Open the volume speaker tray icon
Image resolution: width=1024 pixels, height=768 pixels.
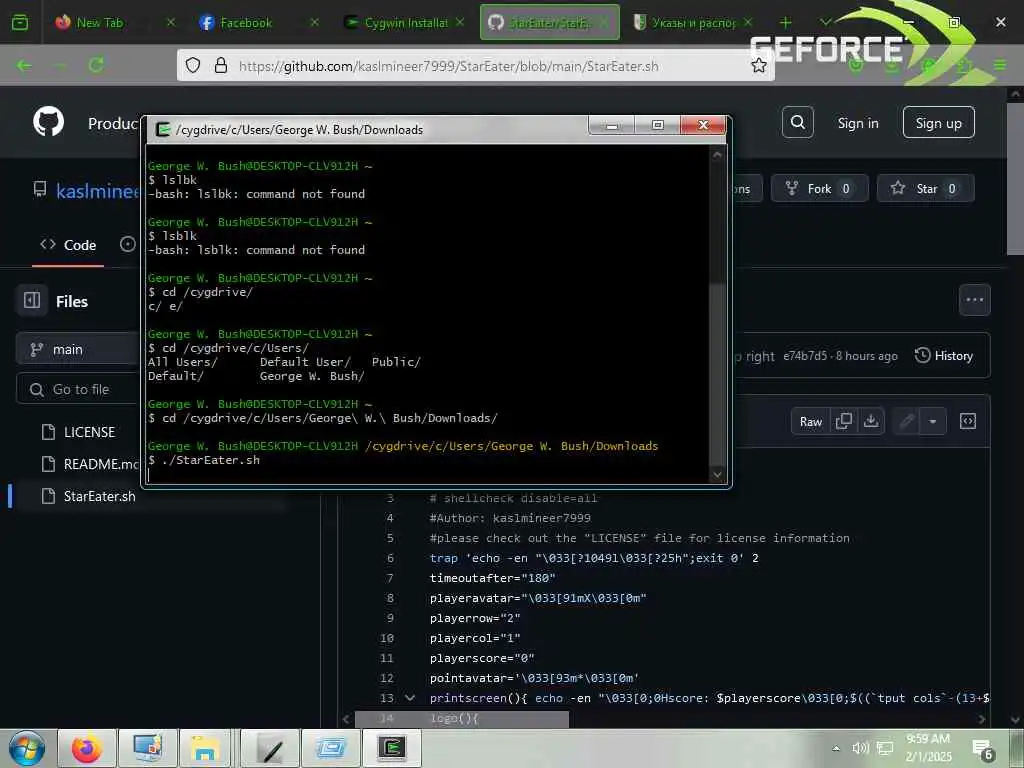click(x=860, y=748)
